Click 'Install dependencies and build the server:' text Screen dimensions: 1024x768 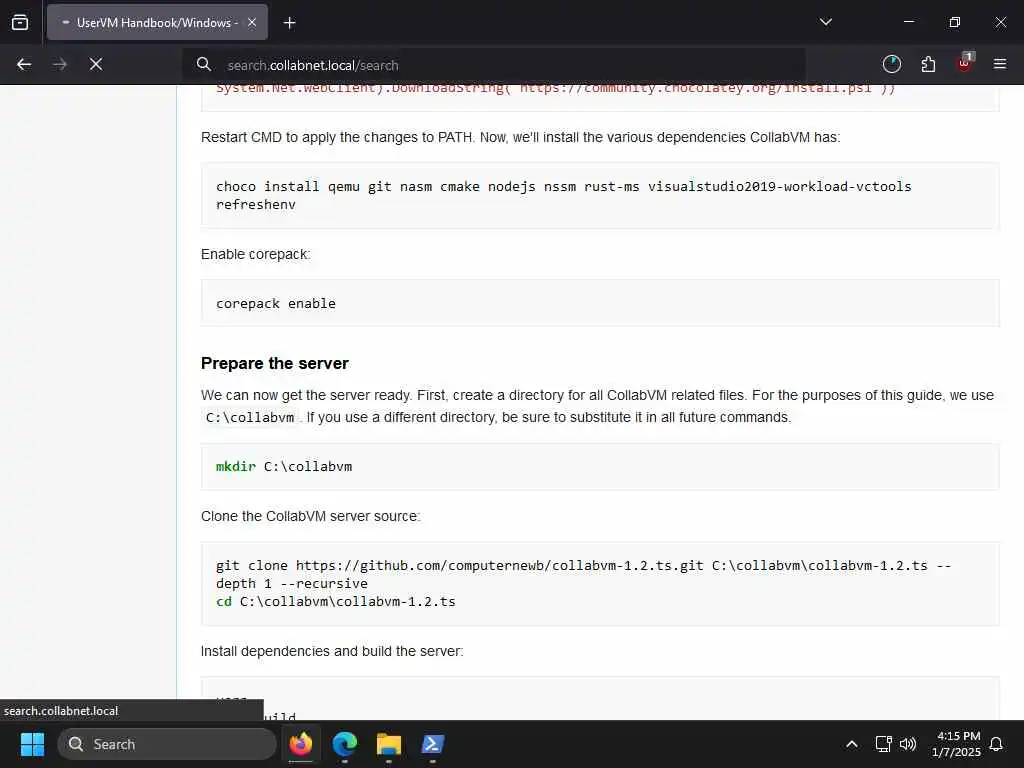click(332, 651)
